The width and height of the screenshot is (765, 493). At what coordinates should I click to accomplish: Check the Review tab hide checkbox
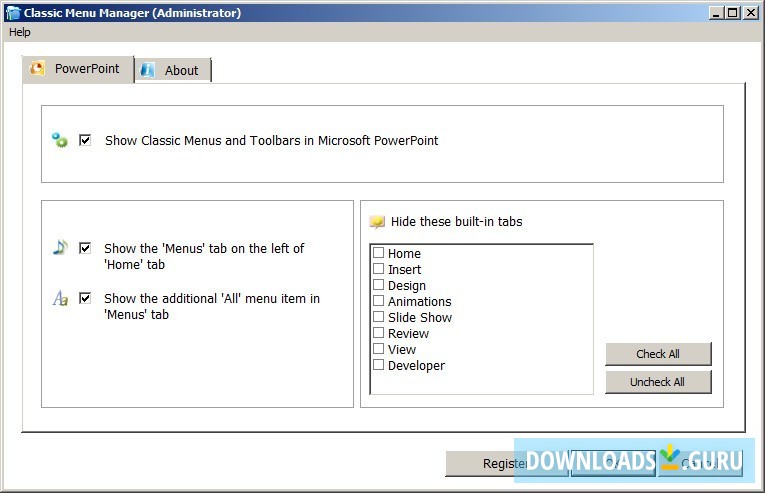pyautogui.click(x=378, y=333)
